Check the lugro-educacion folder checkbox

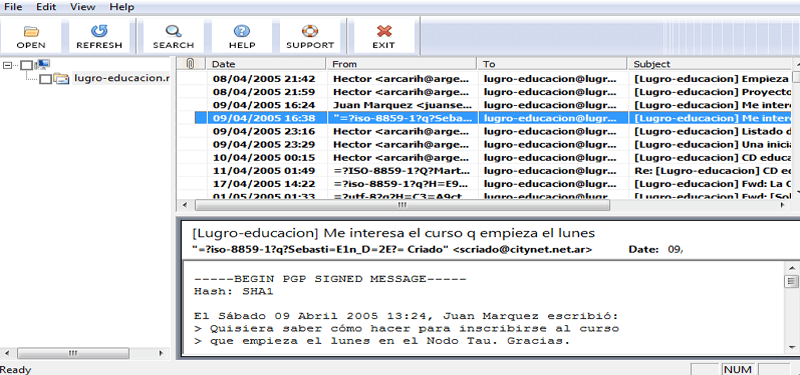(45, 79)
